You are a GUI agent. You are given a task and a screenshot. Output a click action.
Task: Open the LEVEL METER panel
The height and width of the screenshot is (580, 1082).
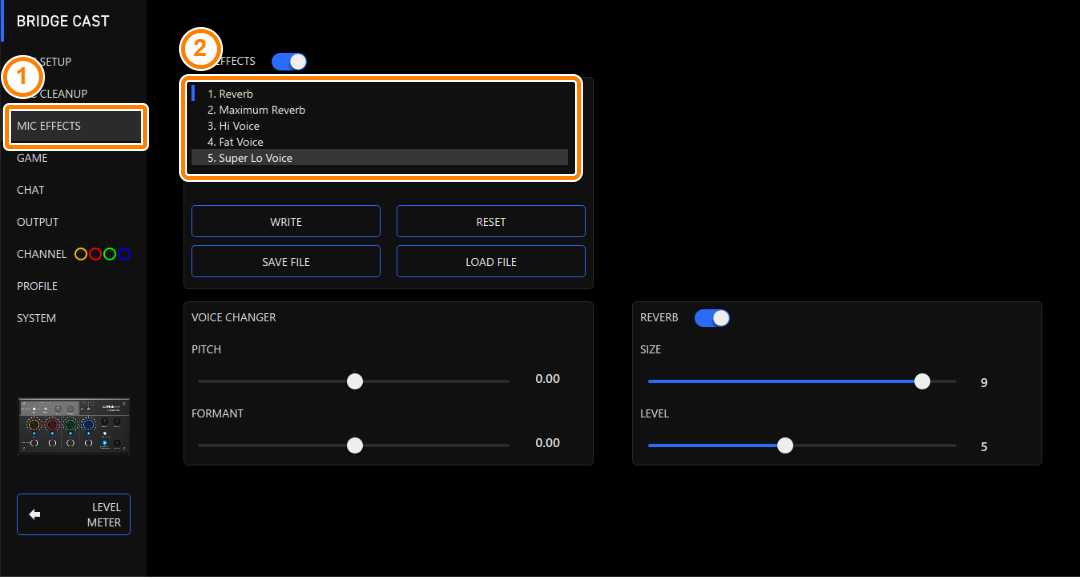click(x=74, y=514)
